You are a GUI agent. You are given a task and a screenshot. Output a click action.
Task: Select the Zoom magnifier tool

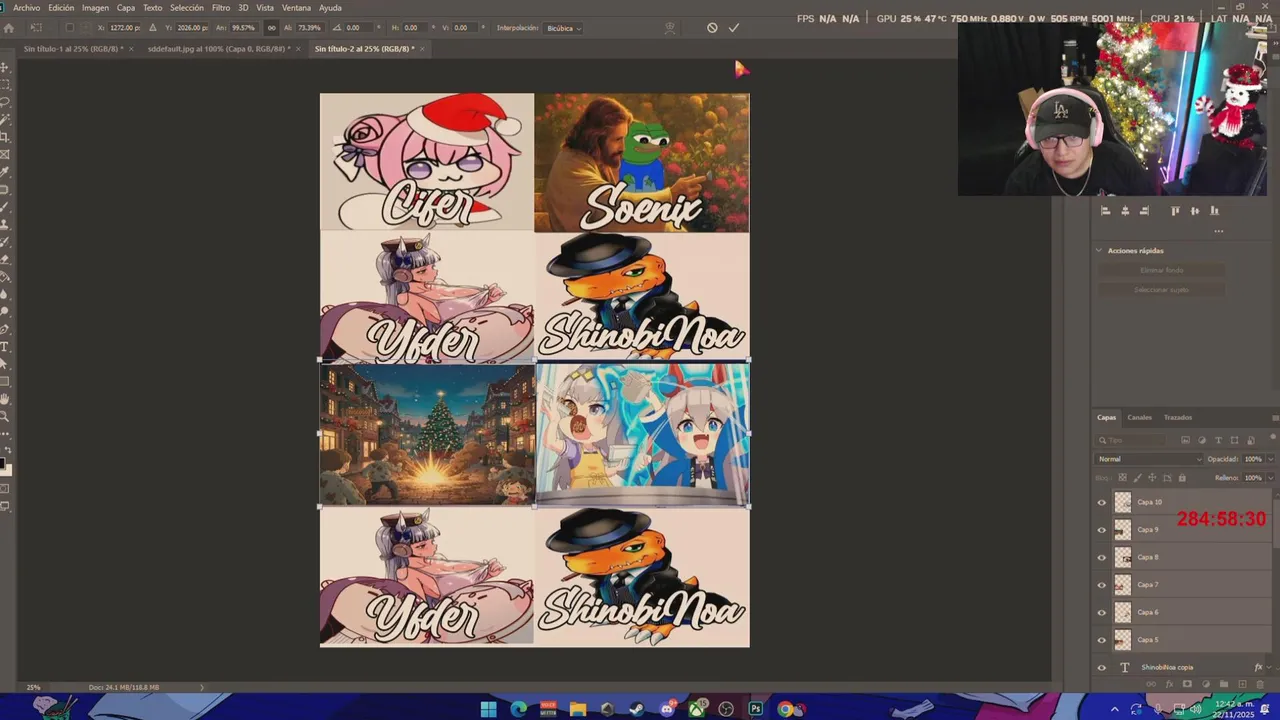coord(6,415)
